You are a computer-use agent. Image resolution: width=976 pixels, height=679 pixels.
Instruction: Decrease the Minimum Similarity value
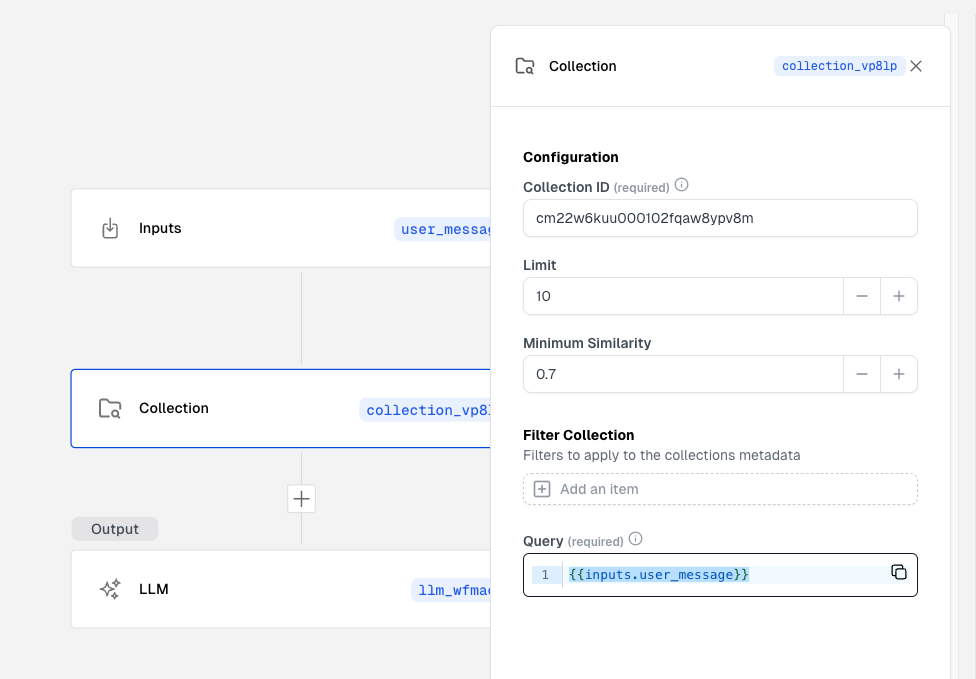[x=862, y=374]
